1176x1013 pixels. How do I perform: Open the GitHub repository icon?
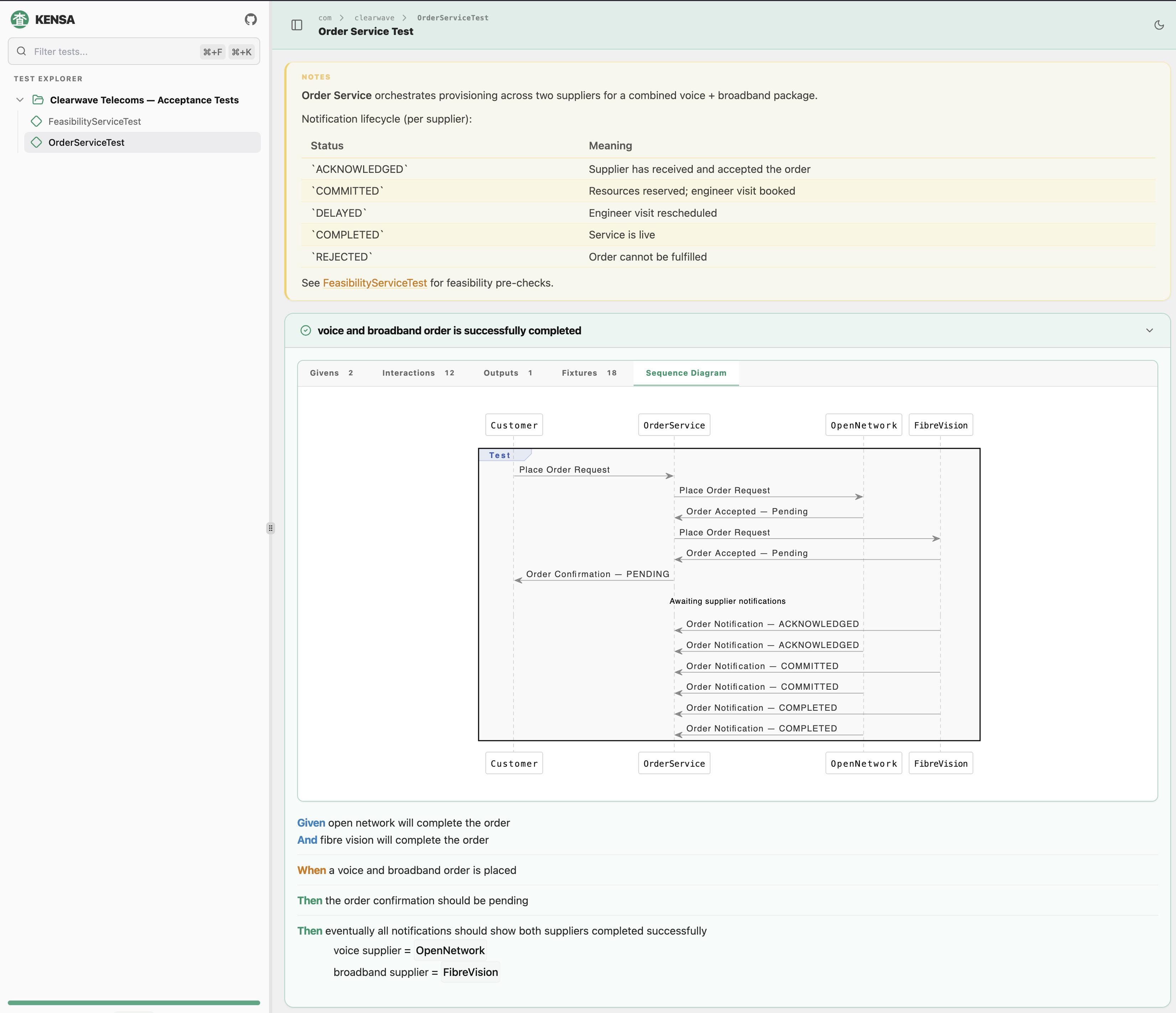click(250, 19)
